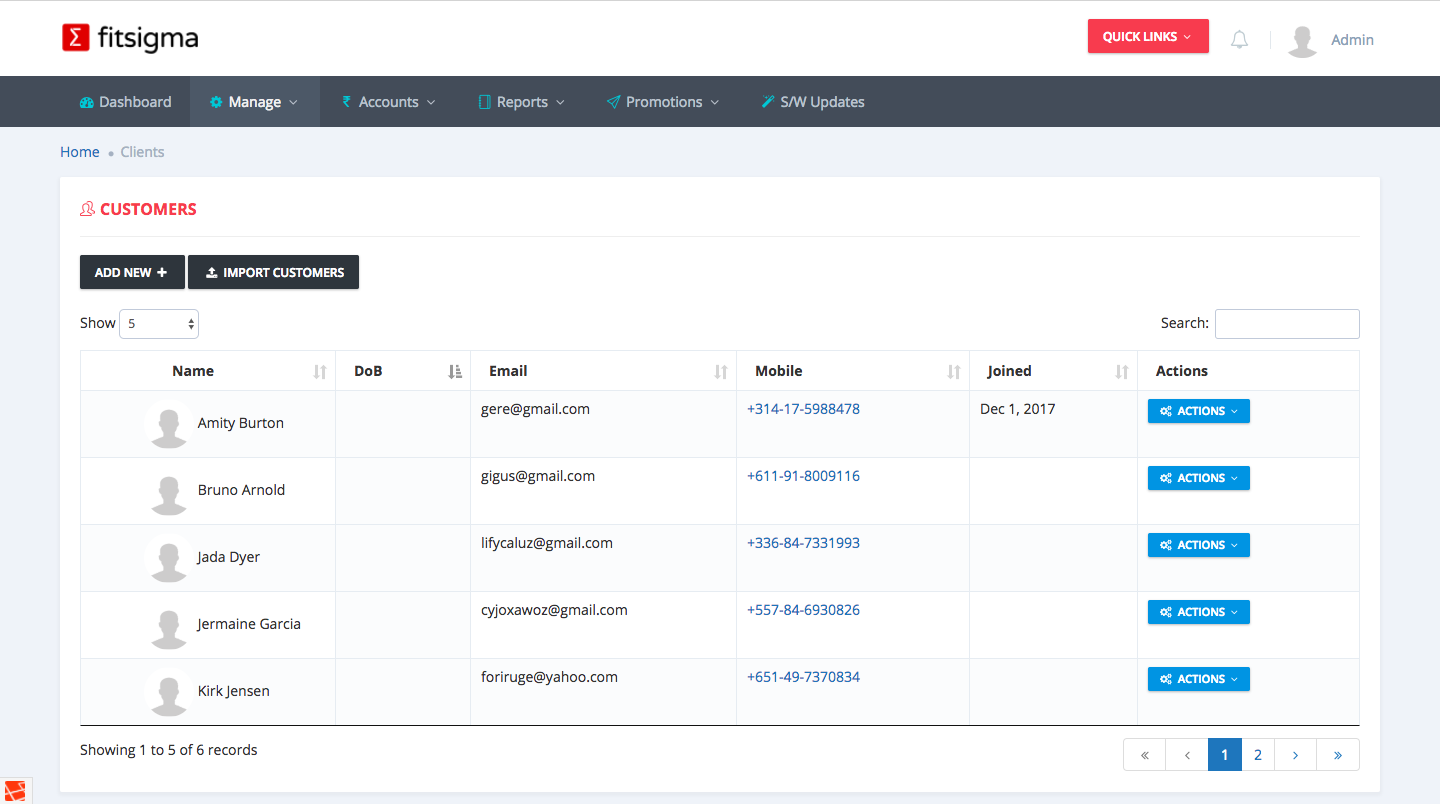Click the Add New button
Screen dimensions: 1440x804
(x=132, y=272)
